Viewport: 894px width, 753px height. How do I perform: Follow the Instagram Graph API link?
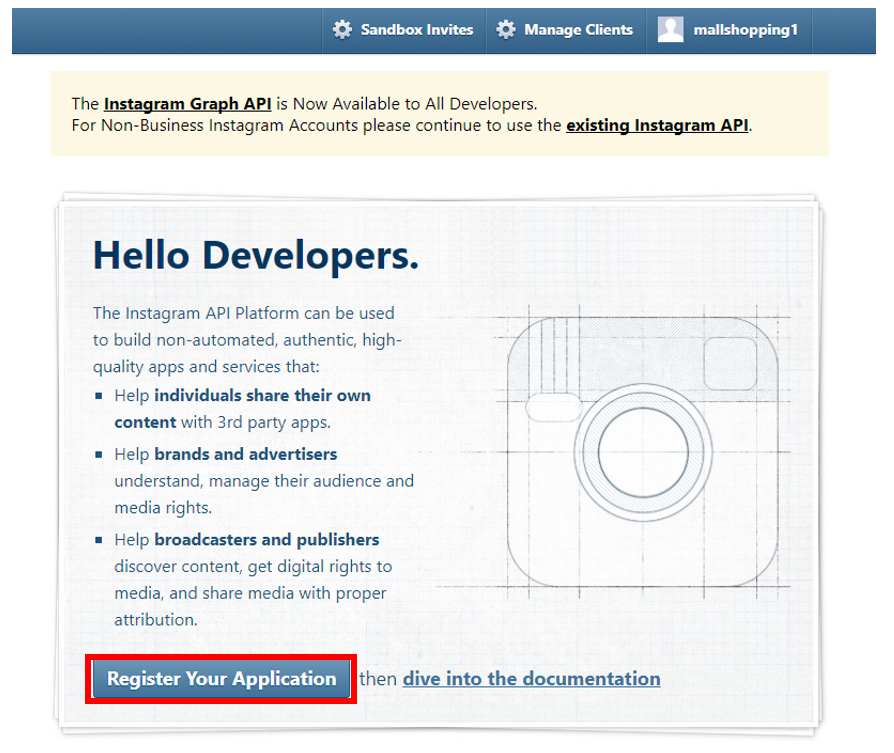(x=188, y=104)
